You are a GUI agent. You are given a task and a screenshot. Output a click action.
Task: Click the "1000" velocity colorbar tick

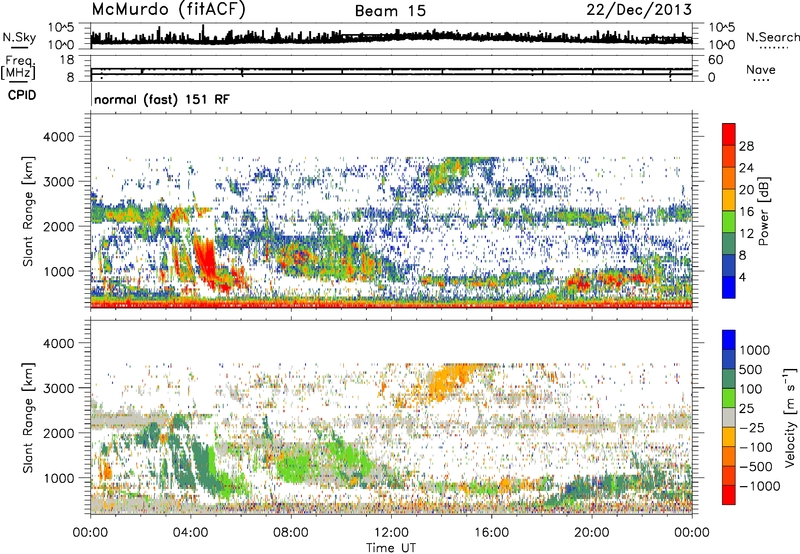click(x=755, y=350)
